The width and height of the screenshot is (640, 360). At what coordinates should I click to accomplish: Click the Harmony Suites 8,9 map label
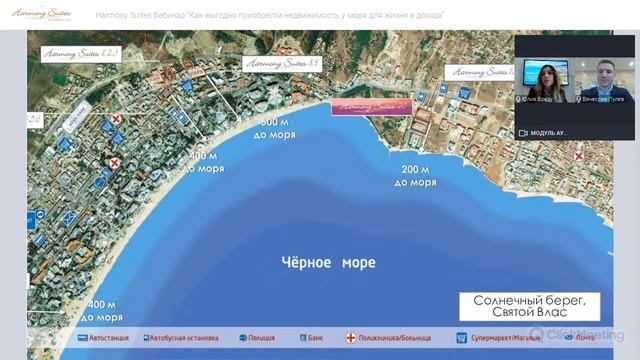[x=282, y=64]
